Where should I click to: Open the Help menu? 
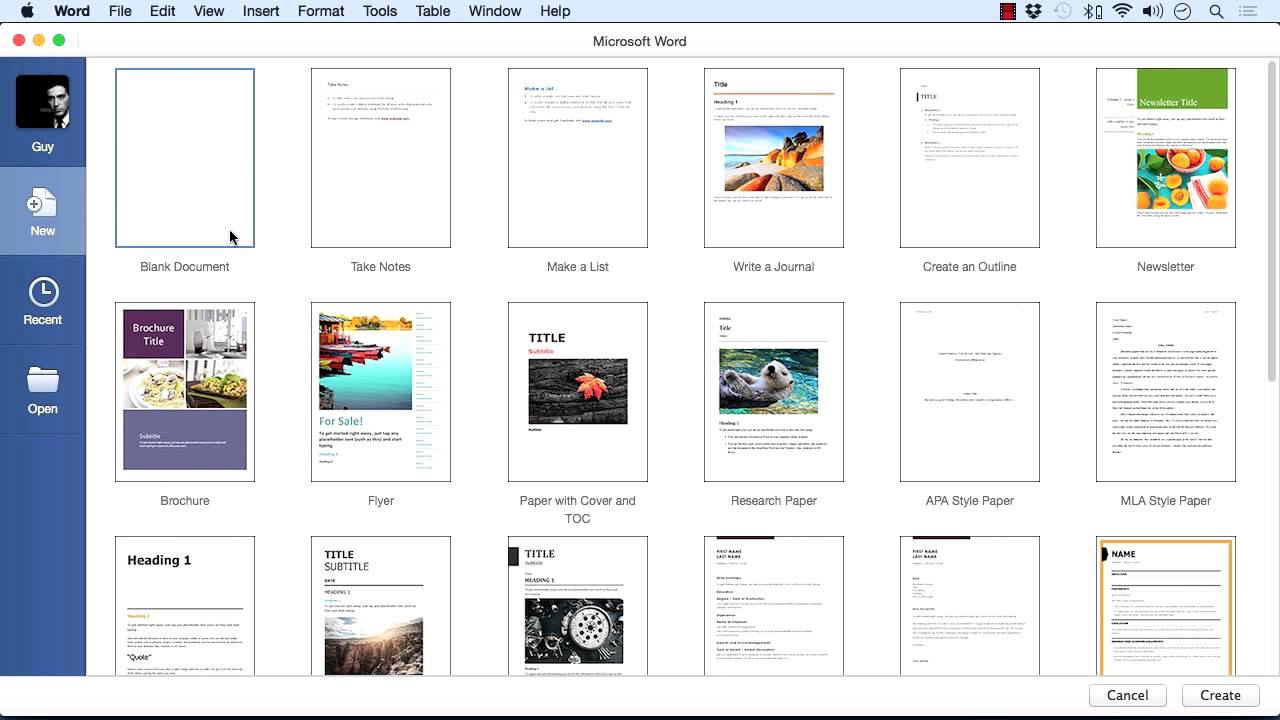(555, 11)
